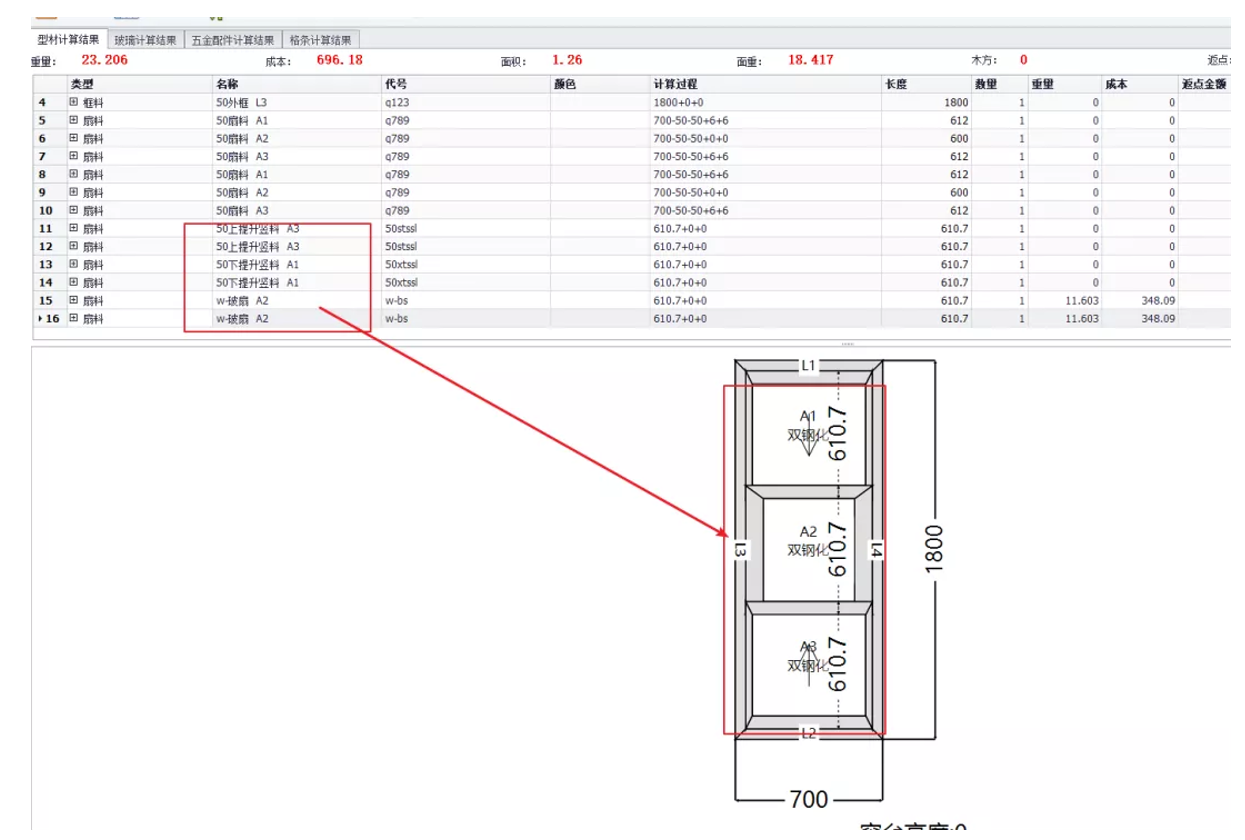The width and height of the screenshot is (1245, 840).
Task: Click the 长度 column header
Action: (895, 84)
